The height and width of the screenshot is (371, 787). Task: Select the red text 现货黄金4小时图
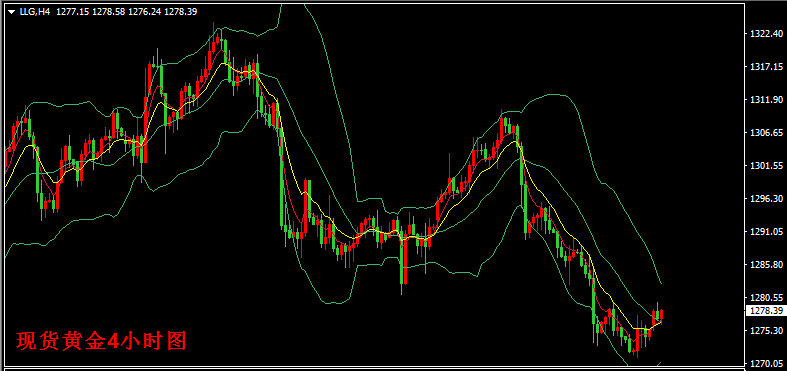tap(101, 341)
